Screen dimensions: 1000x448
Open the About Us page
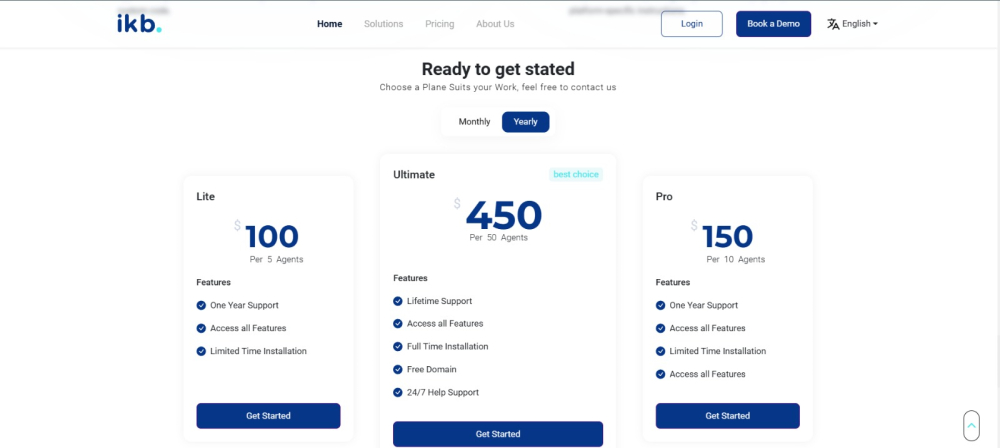tap(495, 24)
